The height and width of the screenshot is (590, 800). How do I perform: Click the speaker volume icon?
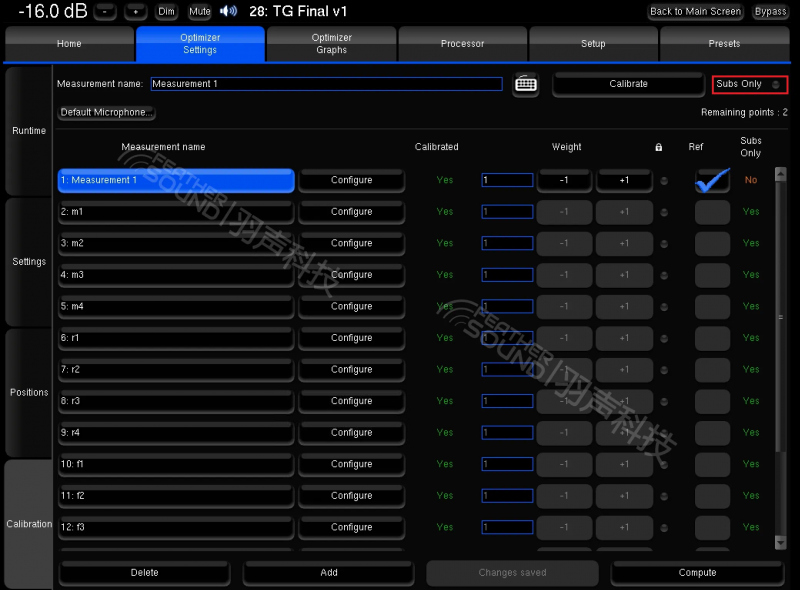tap(229, 12)
